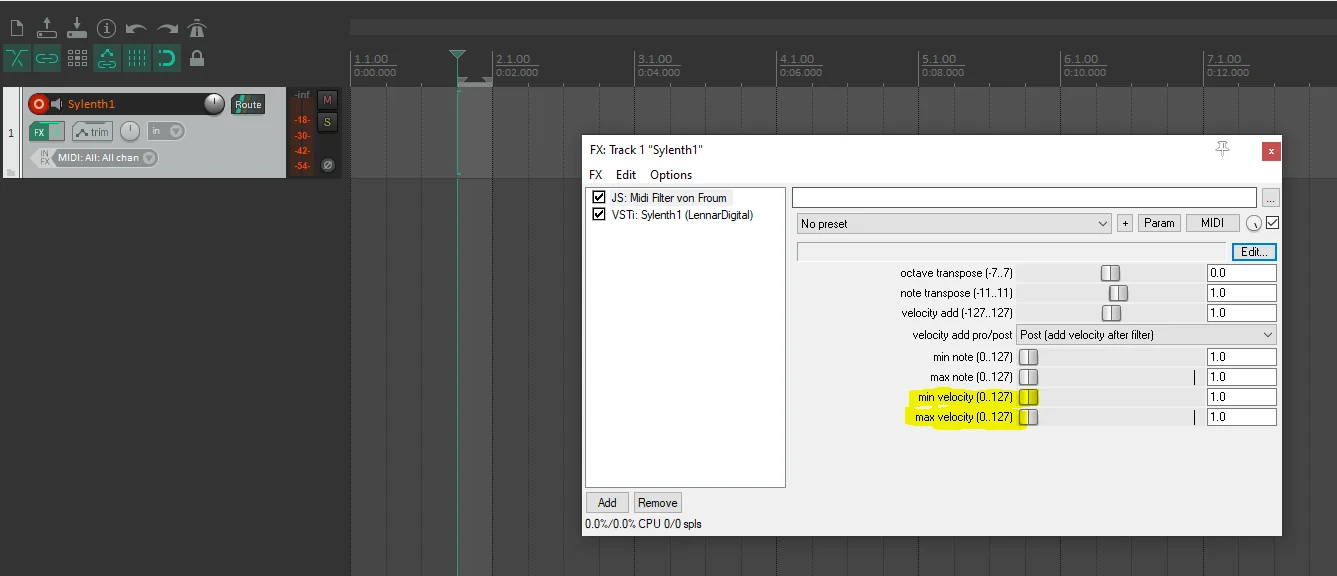Click the Save Project download-arrow icon
This screenshot has height=576, width=1337.
click(77, 28)
